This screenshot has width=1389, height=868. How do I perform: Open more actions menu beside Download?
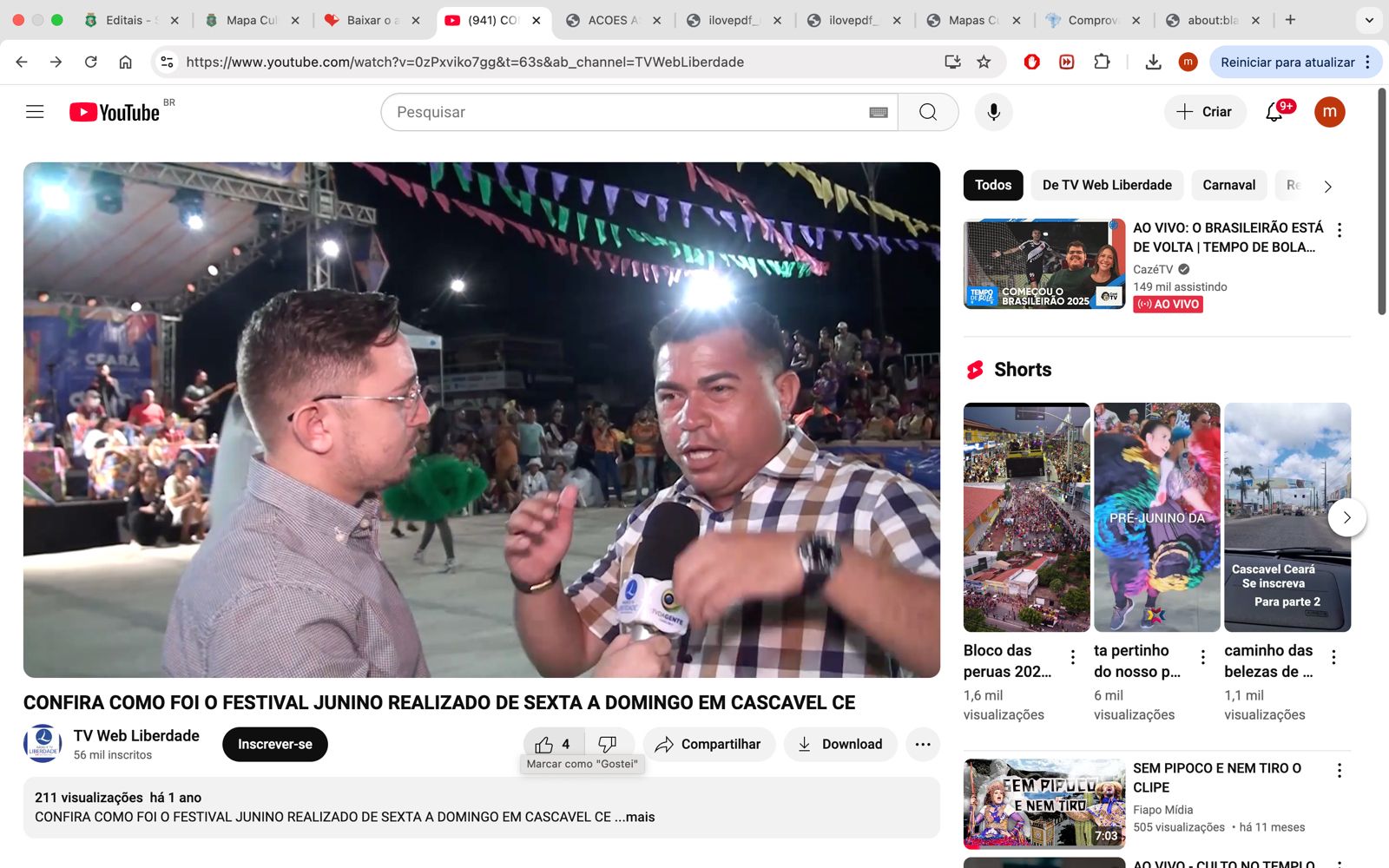pos(923,744)
